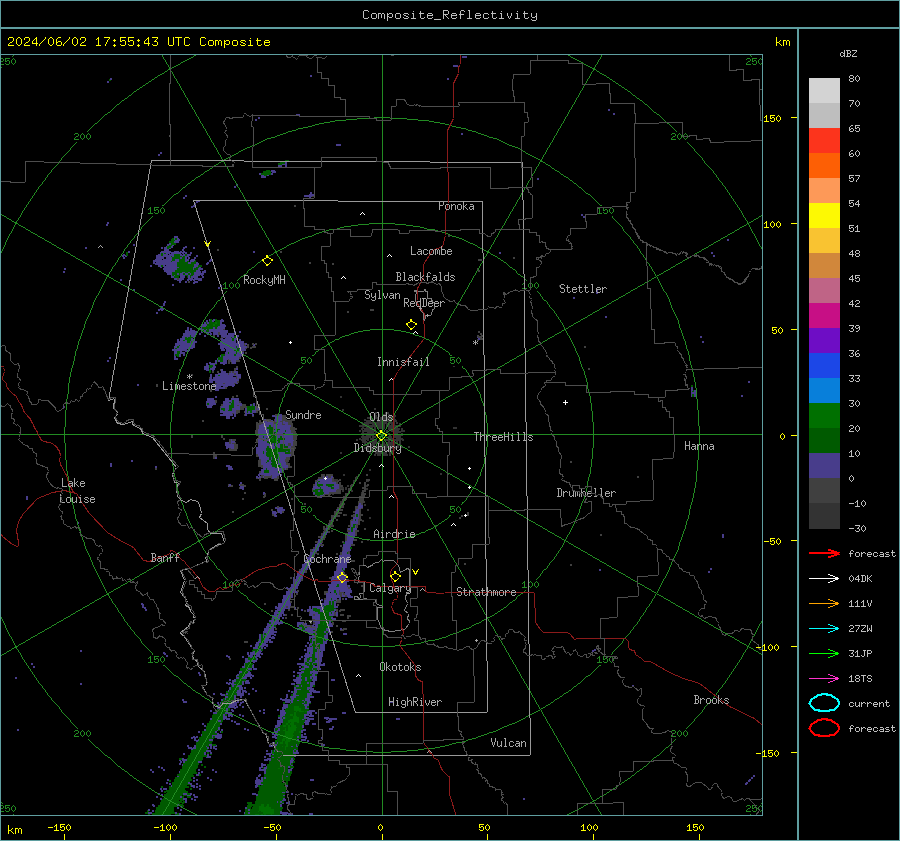Click the Didsbury town label
This screenshot has height=841, width=900.
coord(377,448)
